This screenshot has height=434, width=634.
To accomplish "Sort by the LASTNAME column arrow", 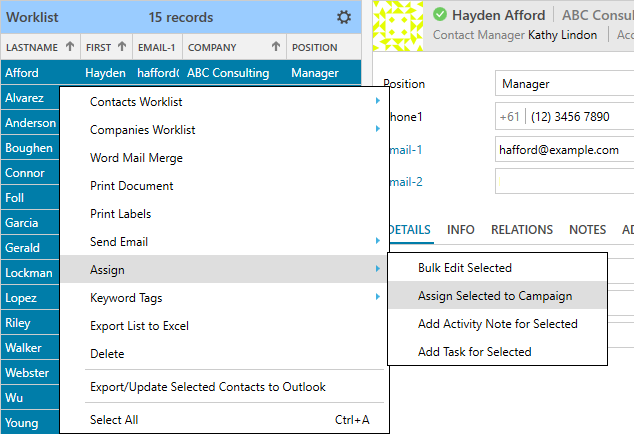I will [x=69, y=47].
